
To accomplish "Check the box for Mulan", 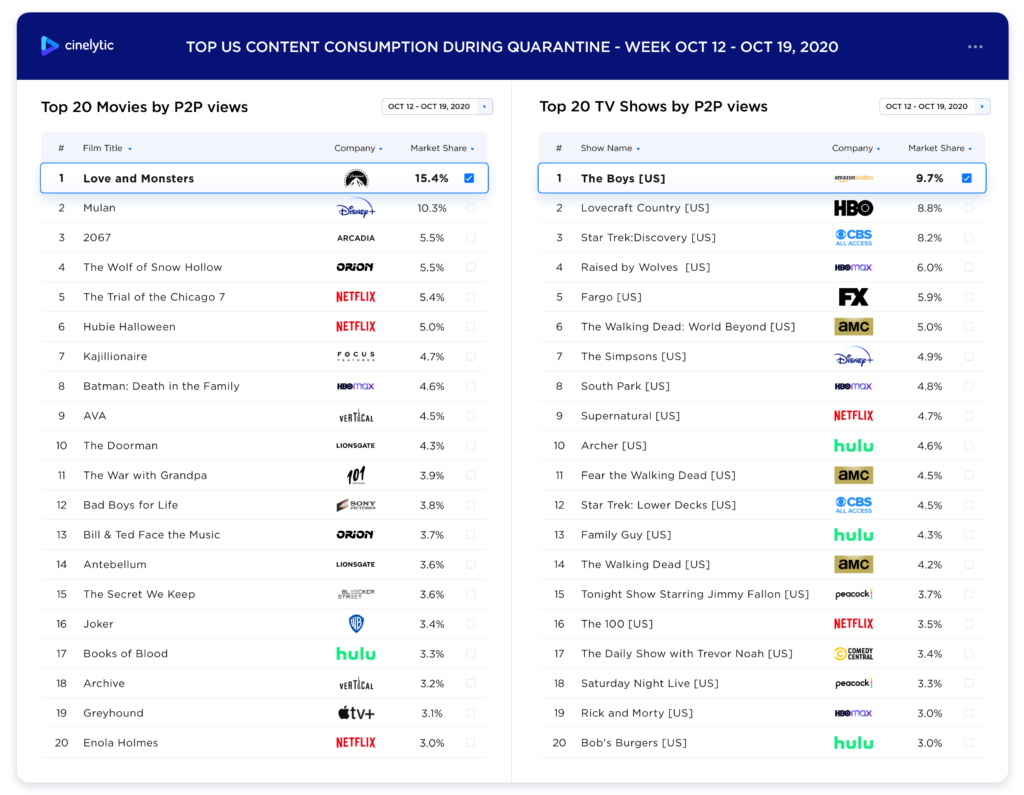I will pos(471,208).
